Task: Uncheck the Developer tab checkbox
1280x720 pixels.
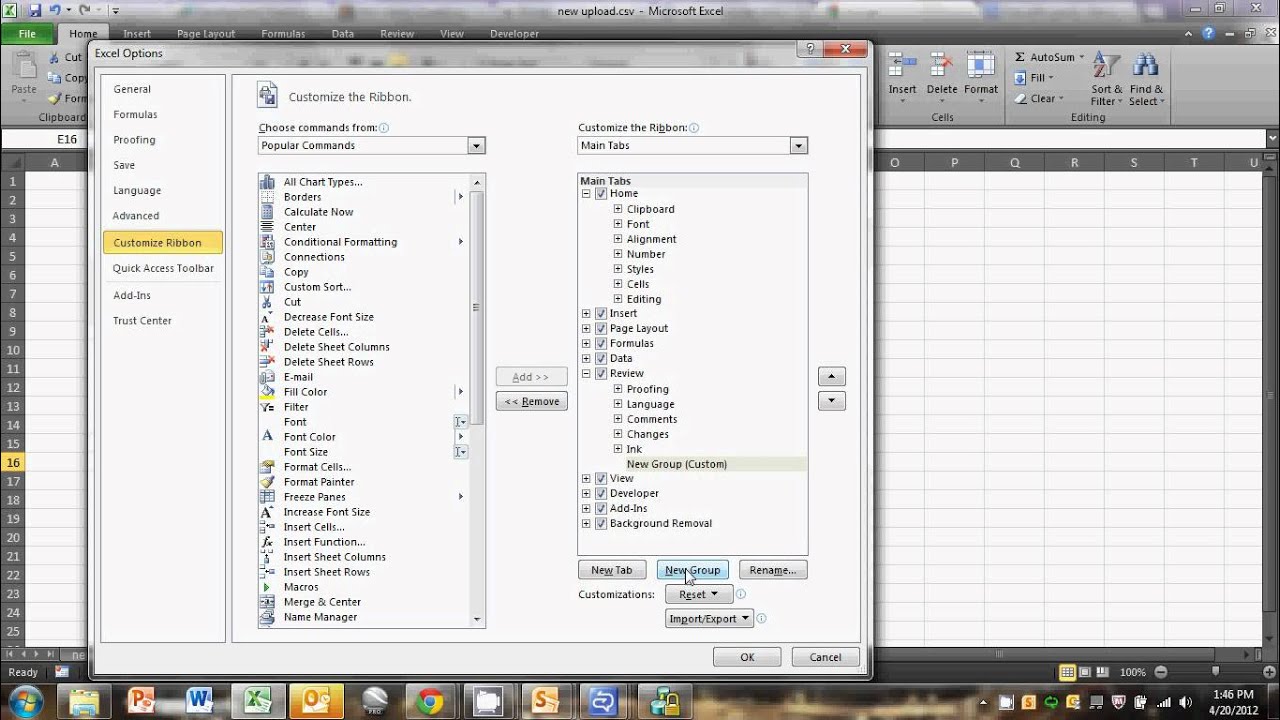Action: [601, 494]
